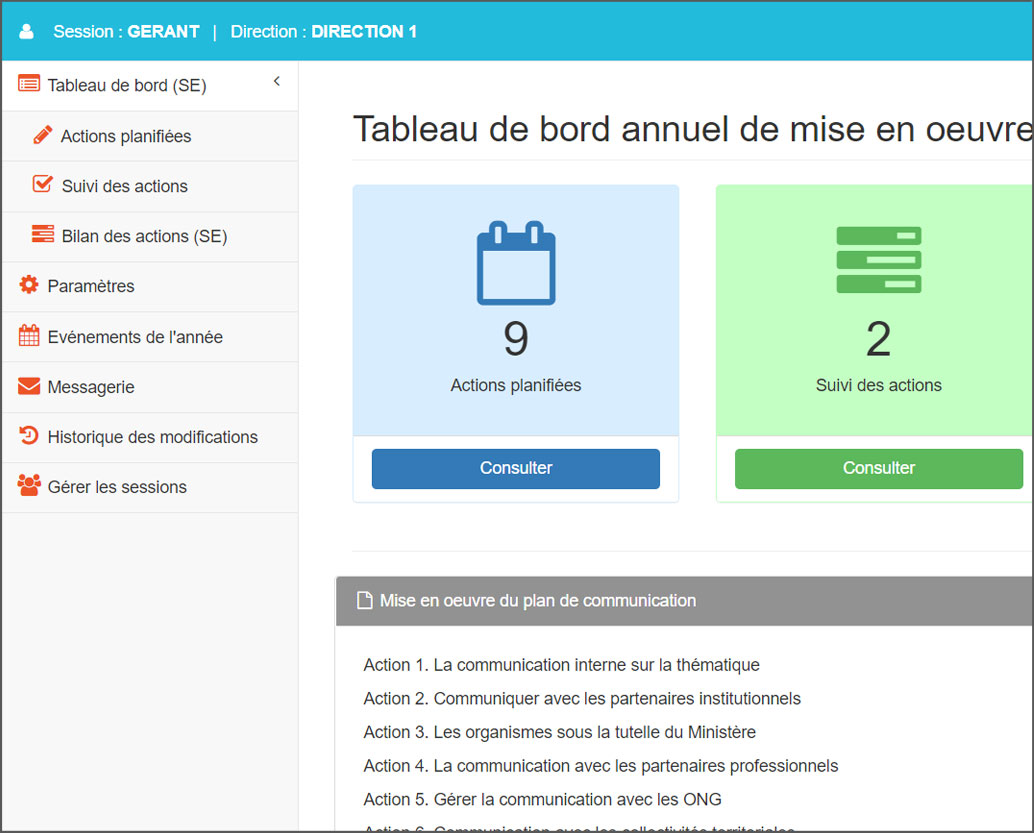
Task: Open Tableau de bord (SE) menu
Action: coord(150,86)
